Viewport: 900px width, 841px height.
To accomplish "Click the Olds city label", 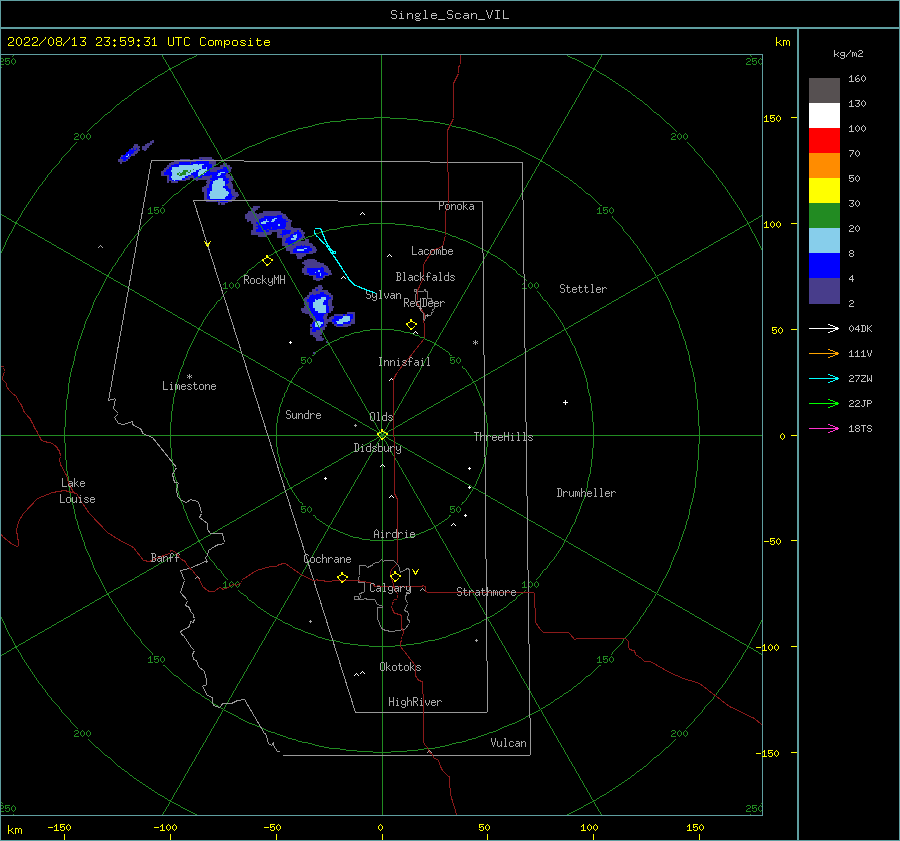I will [381, 417].
